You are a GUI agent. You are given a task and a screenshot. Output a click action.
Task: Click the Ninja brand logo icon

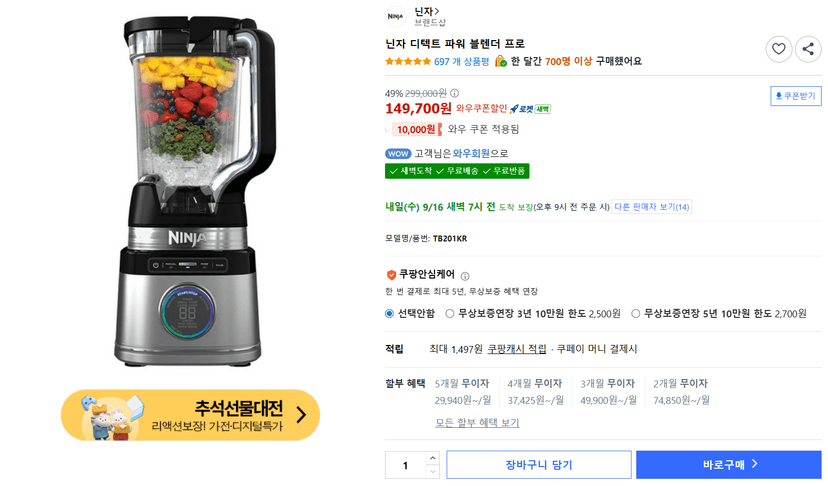click(396, 16)
